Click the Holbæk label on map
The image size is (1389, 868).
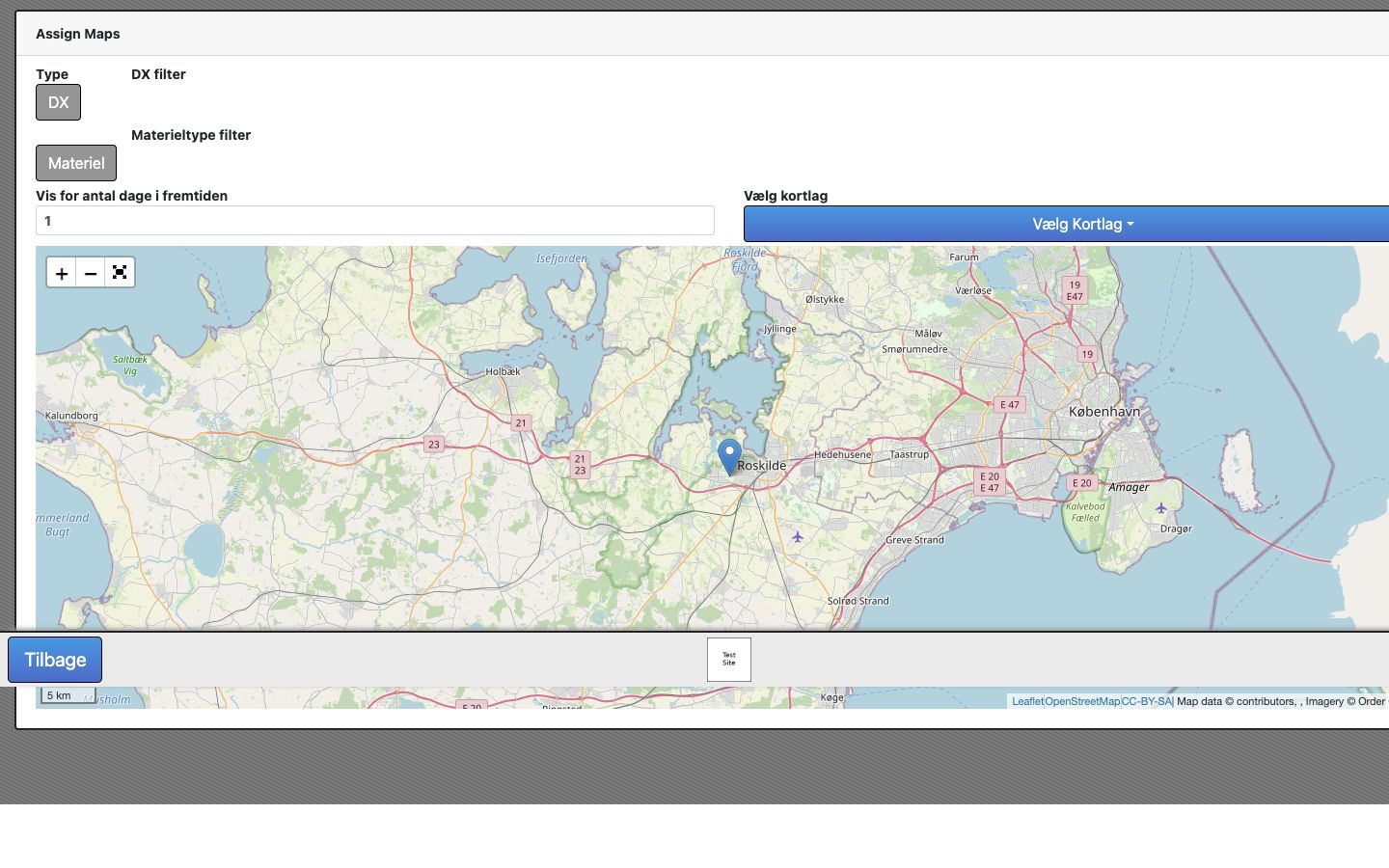(x=503, y=371)
